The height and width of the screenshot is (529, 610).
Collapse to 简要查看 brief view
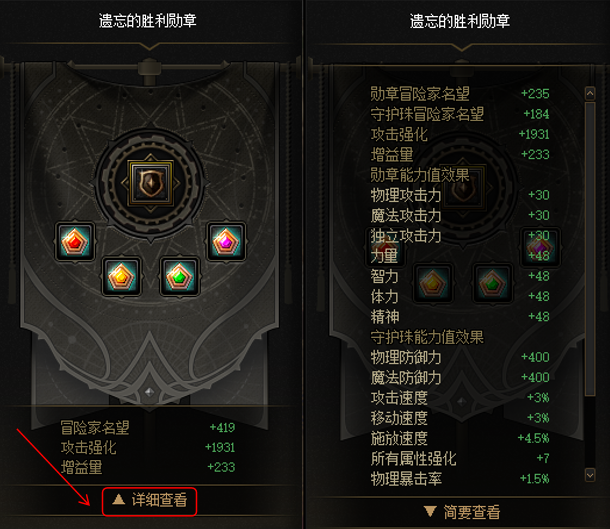coord(462,512)
